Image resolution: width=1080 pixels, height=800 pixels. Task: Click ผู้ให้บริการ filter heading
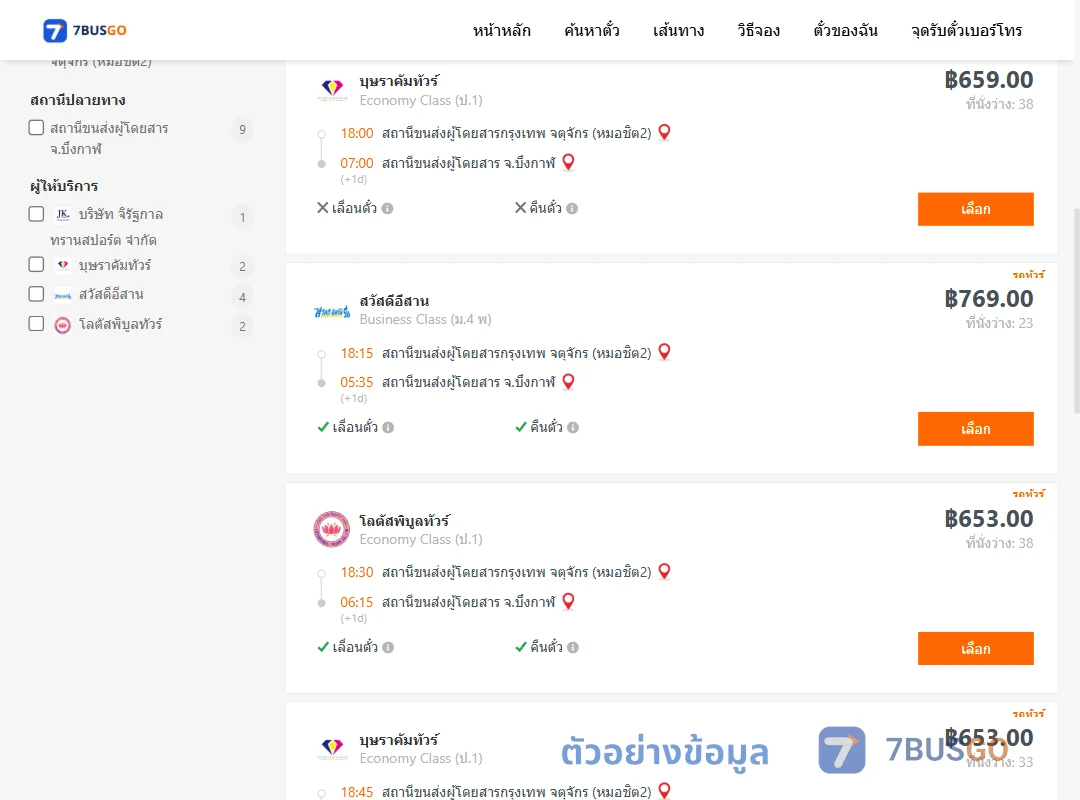(64, 186)
